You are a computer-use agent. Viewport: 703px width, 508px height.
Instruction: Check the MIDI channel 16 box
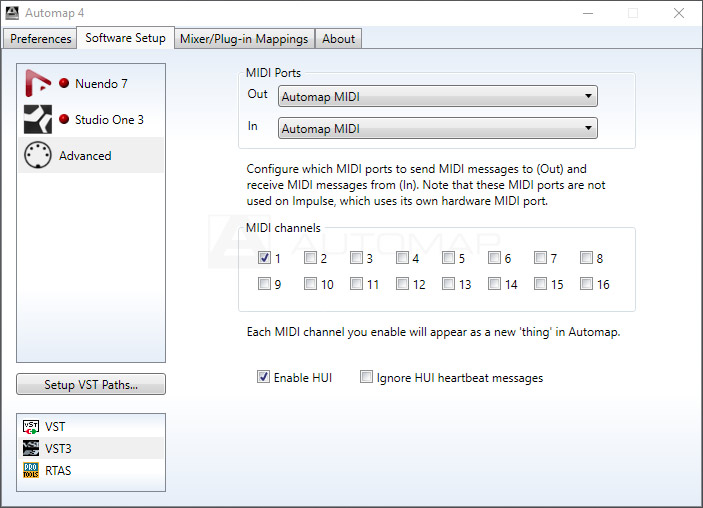coord(586,284)
